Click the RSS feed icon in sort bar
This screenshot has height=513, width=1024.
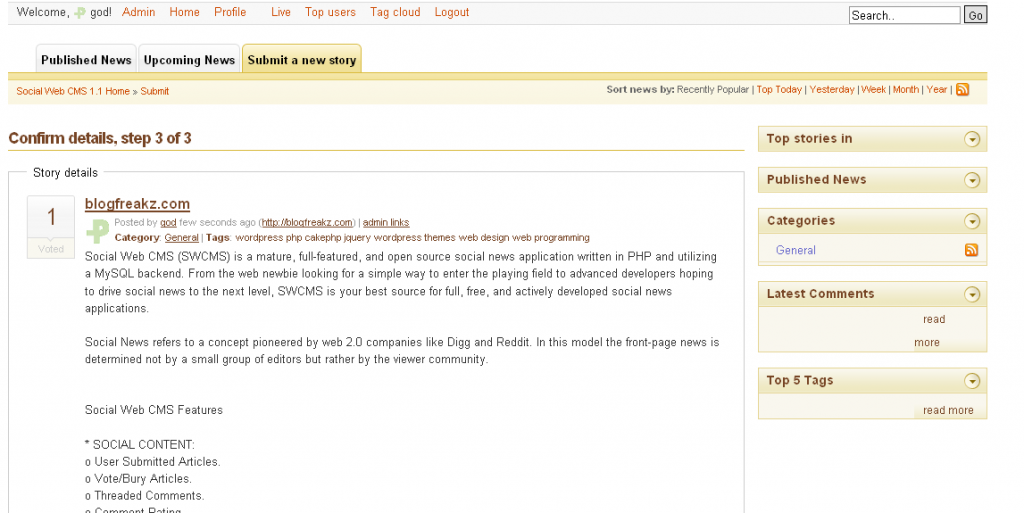(962, 90)
